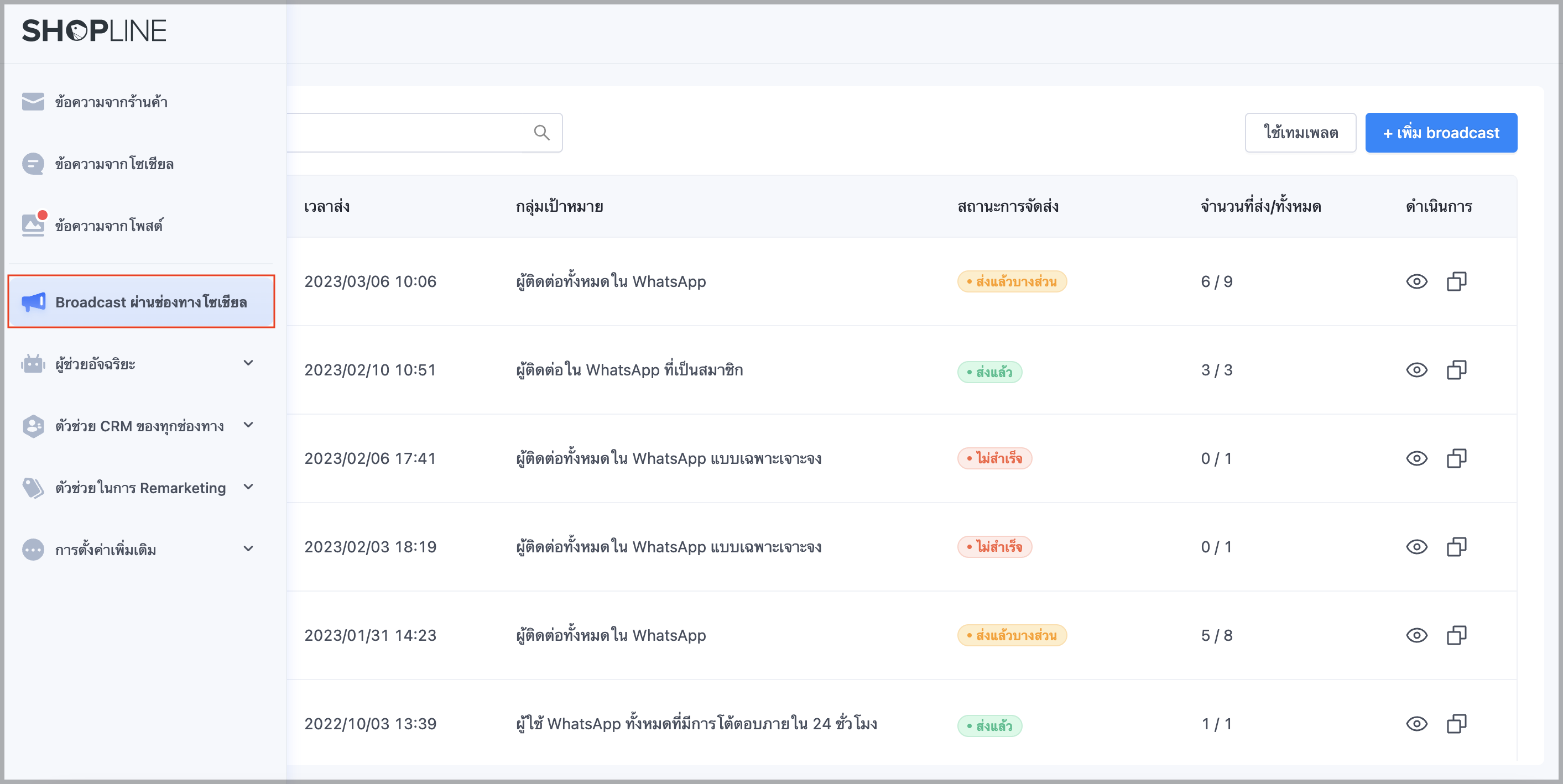Click the Remarketing tag icon
Viewport: 1563px width, 784px height.
click(33, 488)
